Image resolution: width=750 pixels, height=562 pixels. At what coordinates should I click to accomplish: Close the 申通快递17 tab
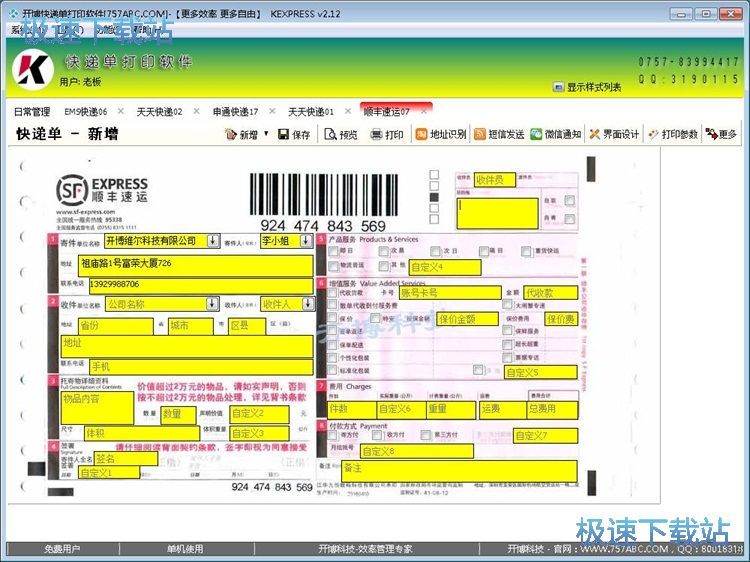click(272, 111)
